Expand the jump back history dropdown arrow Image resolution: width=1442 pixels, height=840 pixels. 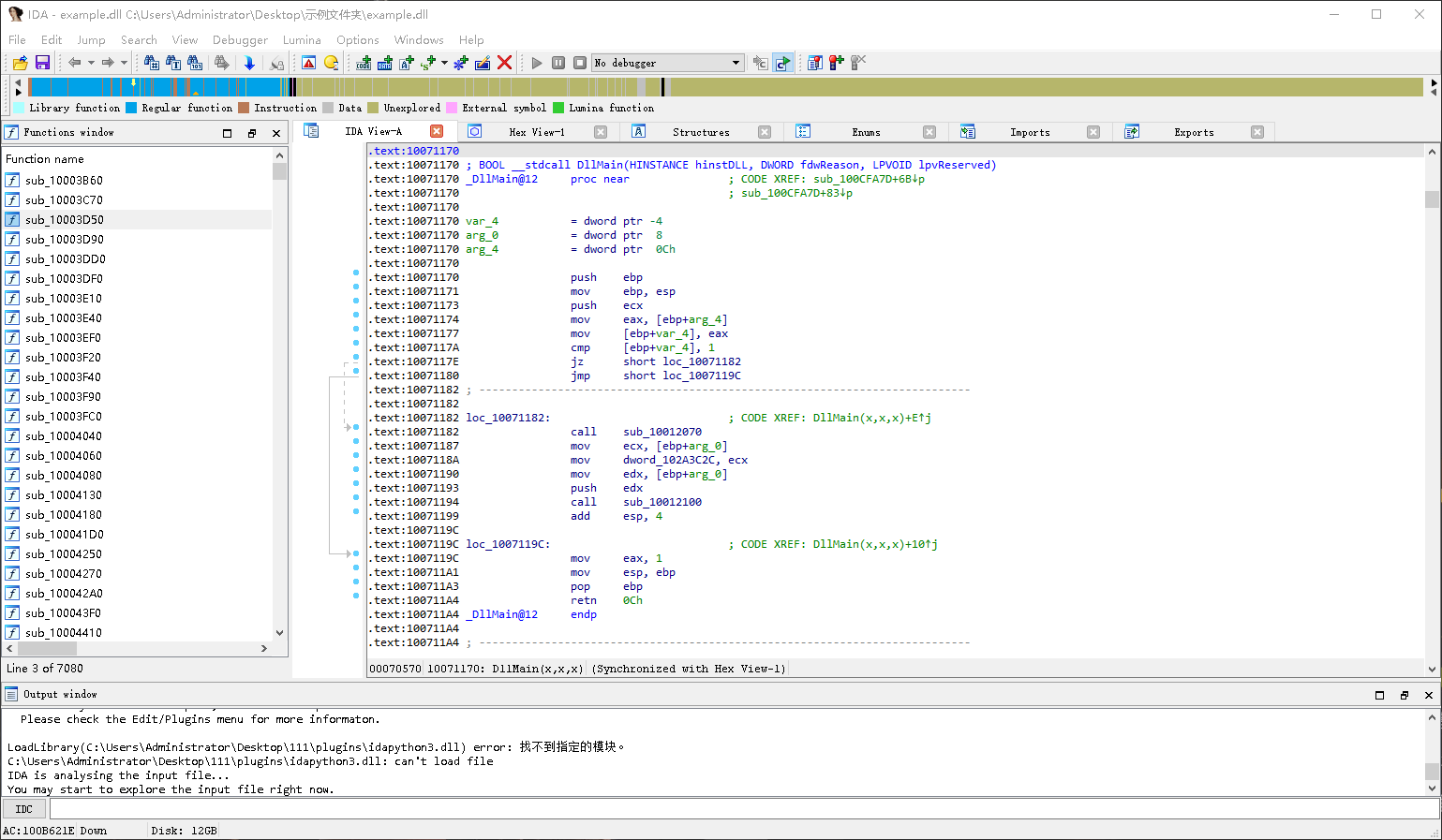(x=91, y=63)
